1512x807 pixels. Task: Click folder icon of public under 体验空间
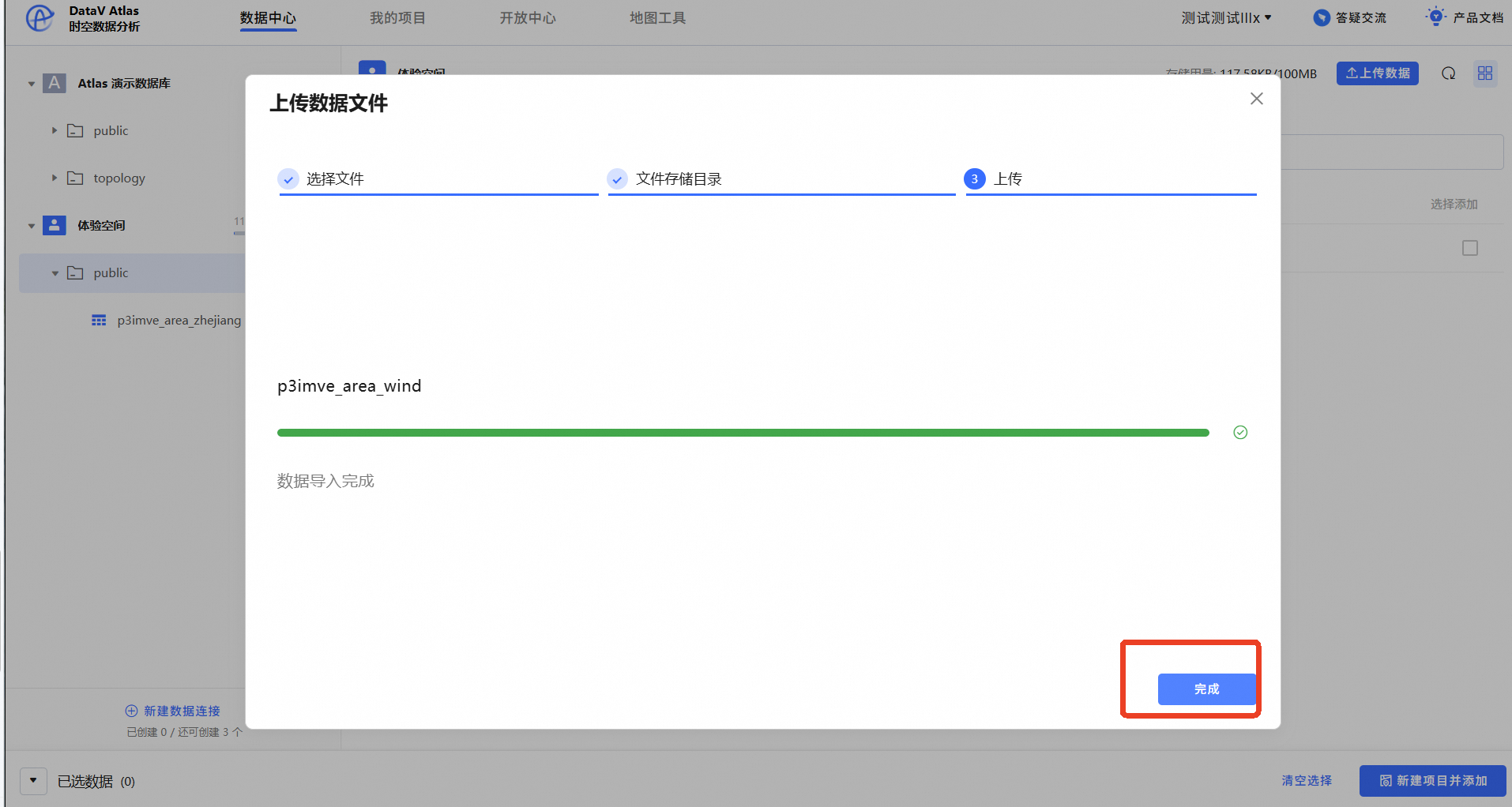(75, 272)
